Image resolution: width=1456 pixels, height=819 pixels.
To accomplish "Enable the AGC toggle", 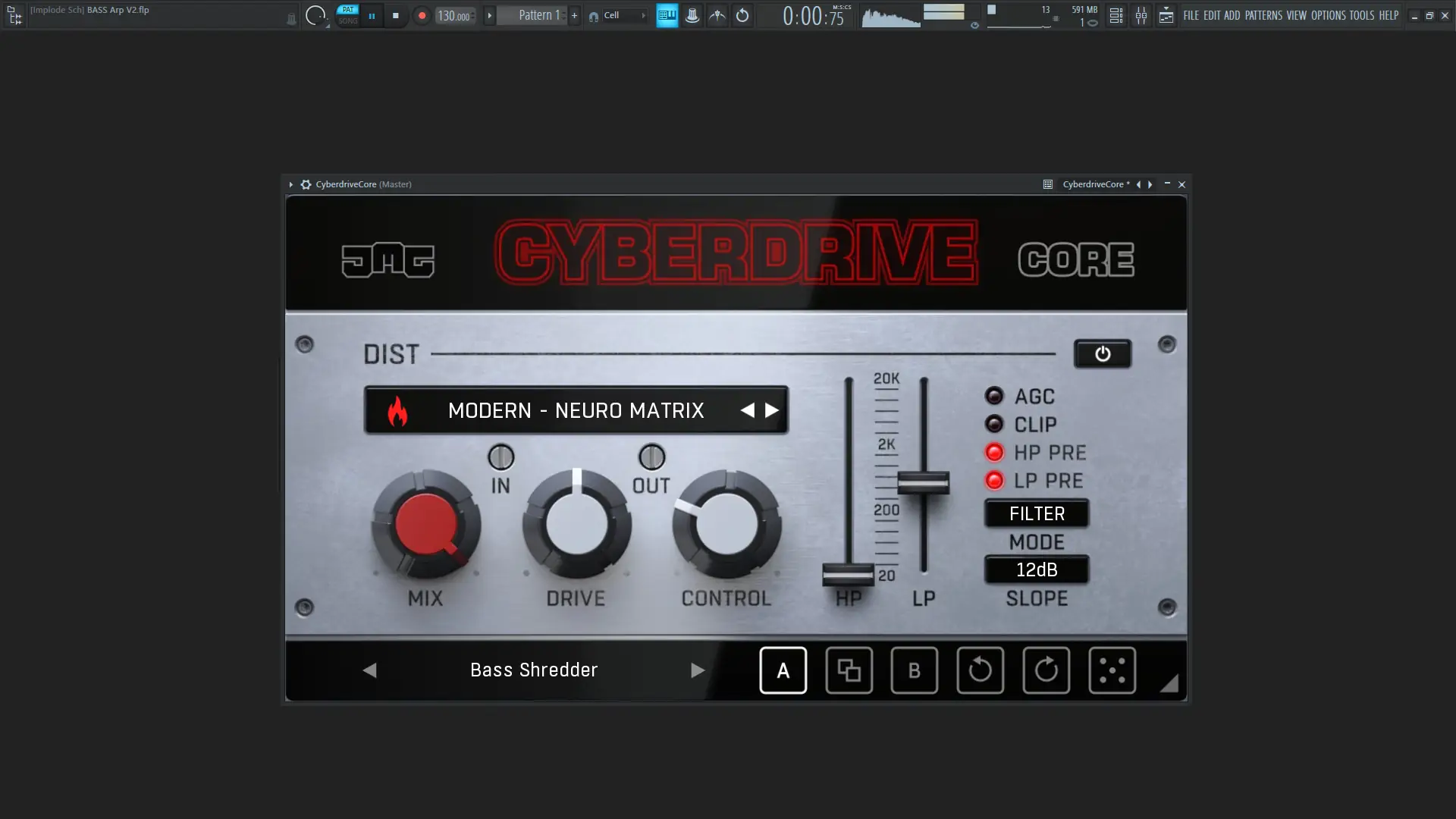I will [994, 396].
